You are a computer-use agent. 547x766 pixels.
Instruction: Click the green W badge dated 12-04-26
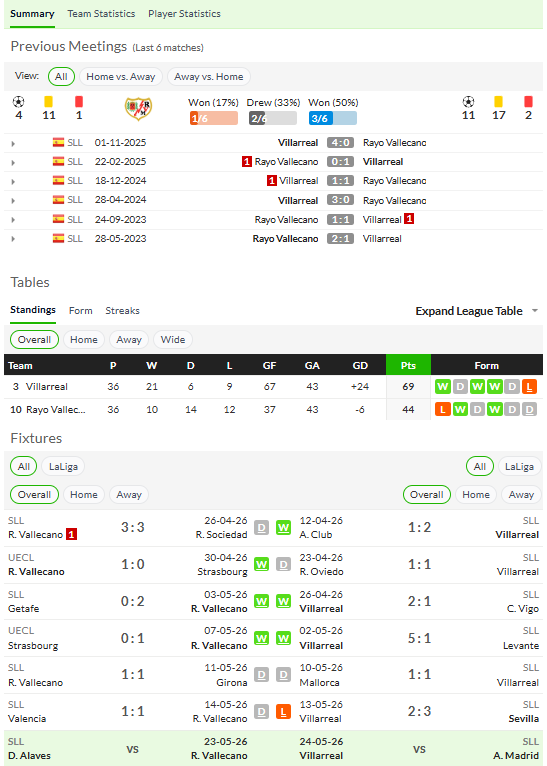point(283,528)
